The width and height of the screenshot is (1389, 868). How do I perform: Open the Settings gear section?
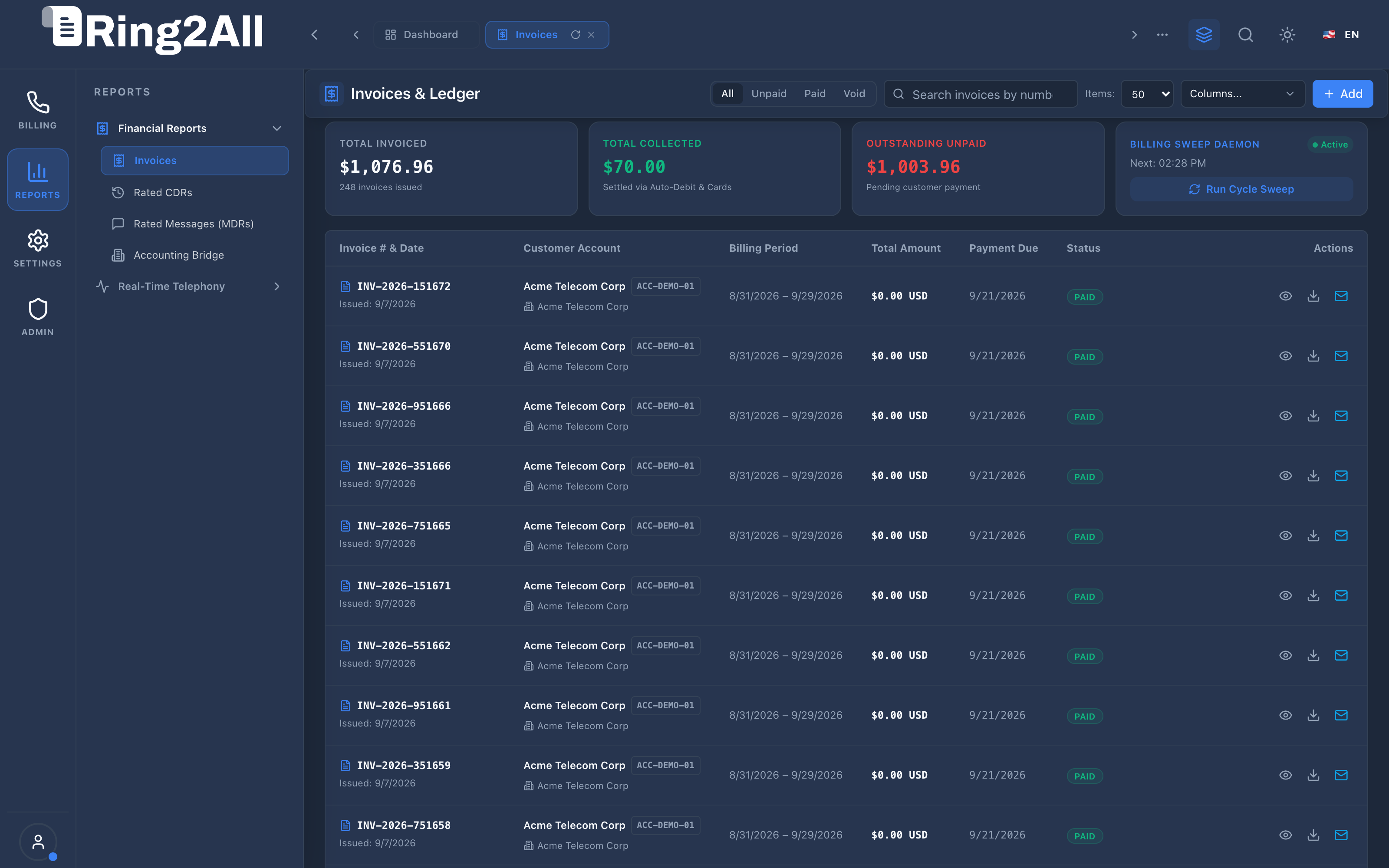[37, 249]
